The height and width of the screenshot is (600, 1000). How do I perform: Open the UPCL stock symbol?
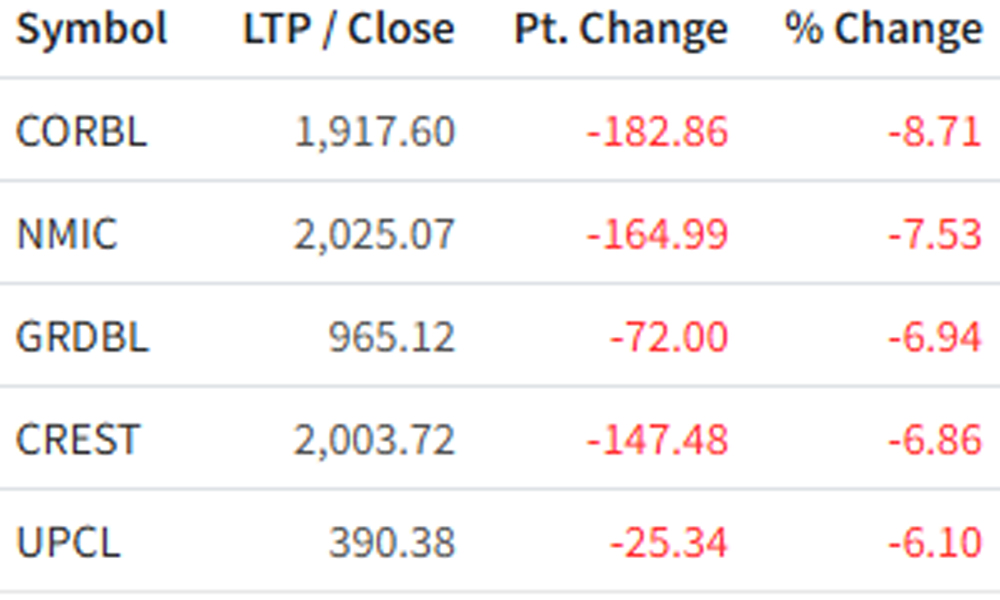(x=68, y=543)
